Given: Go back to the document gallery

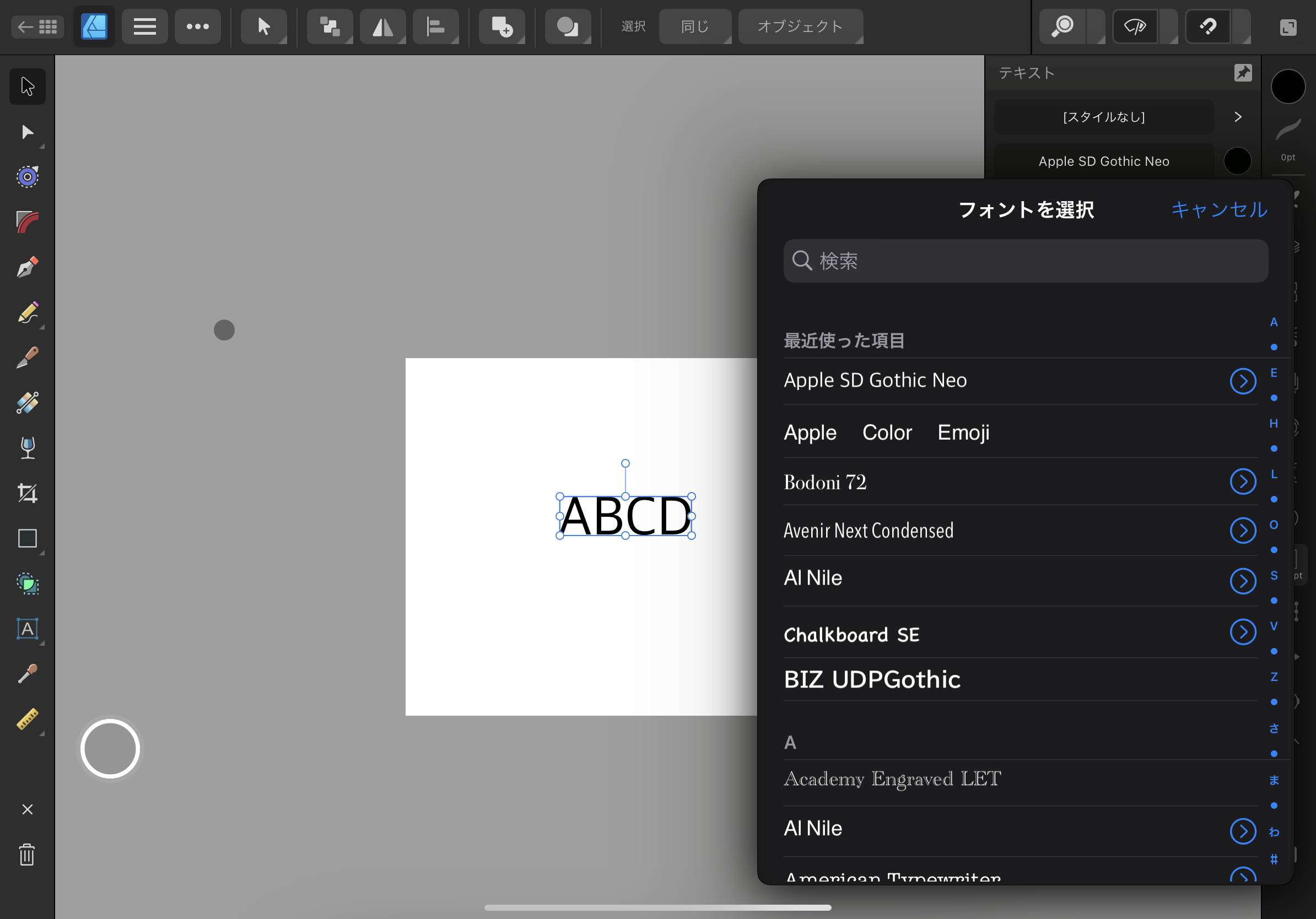Looking at the screenshot, I should 37,26.
